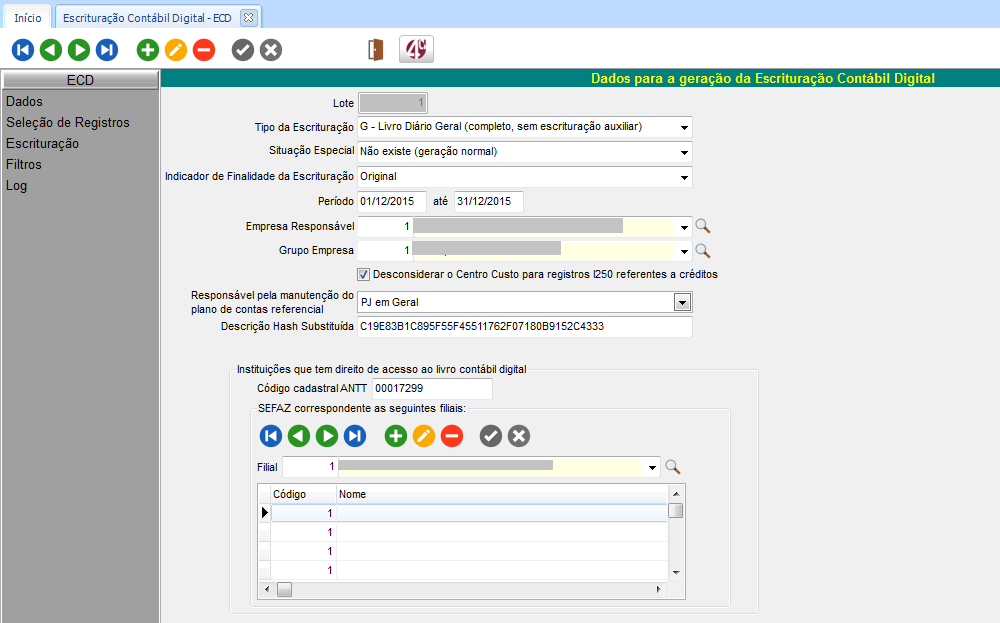The height and width of the screenshot is (623, 1000).
Task: Click the Lote field
Action: pos(393,103)
